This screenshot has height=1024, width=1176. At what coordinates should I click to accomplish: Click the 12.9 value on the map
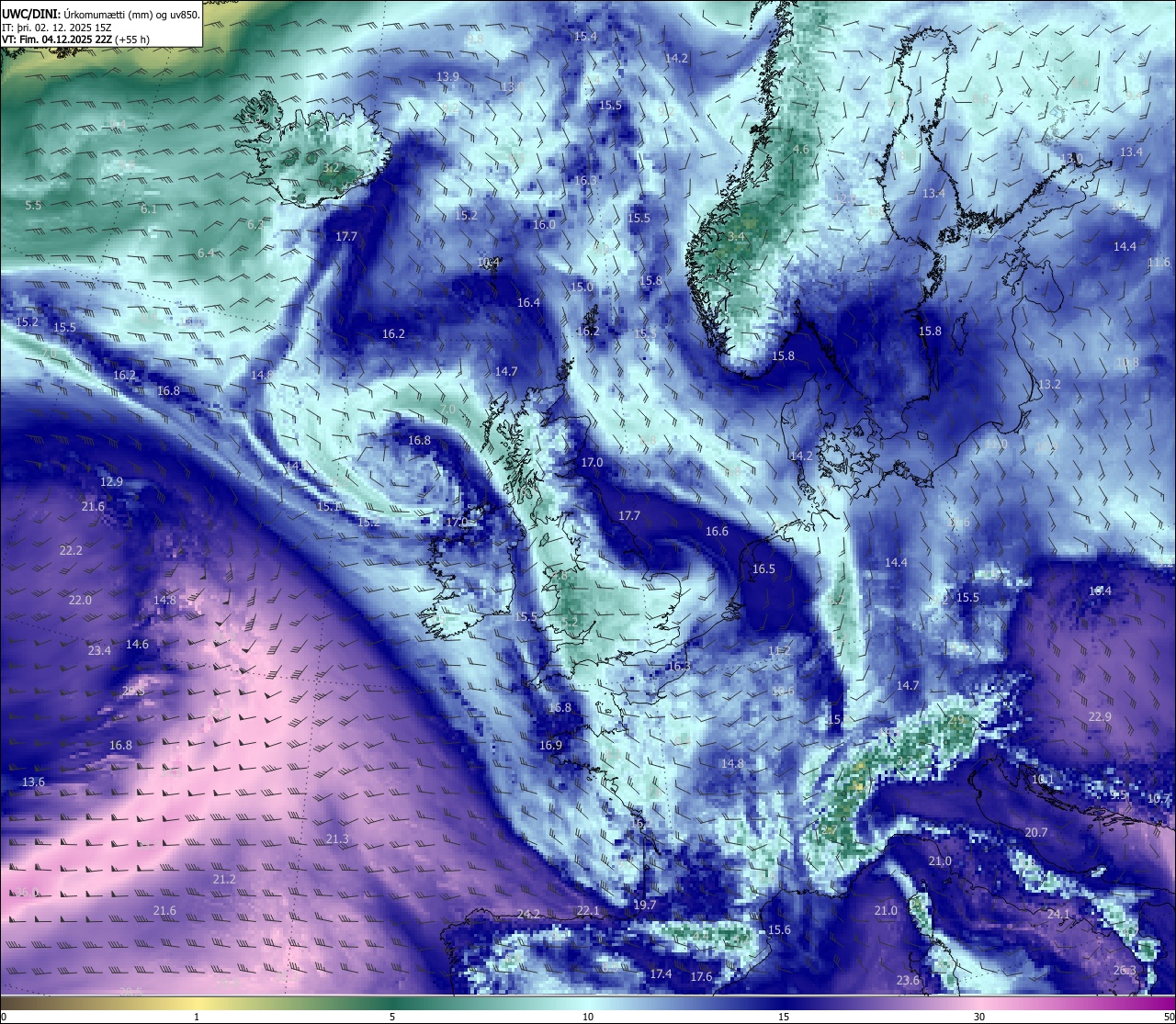[x=111, y=481]
